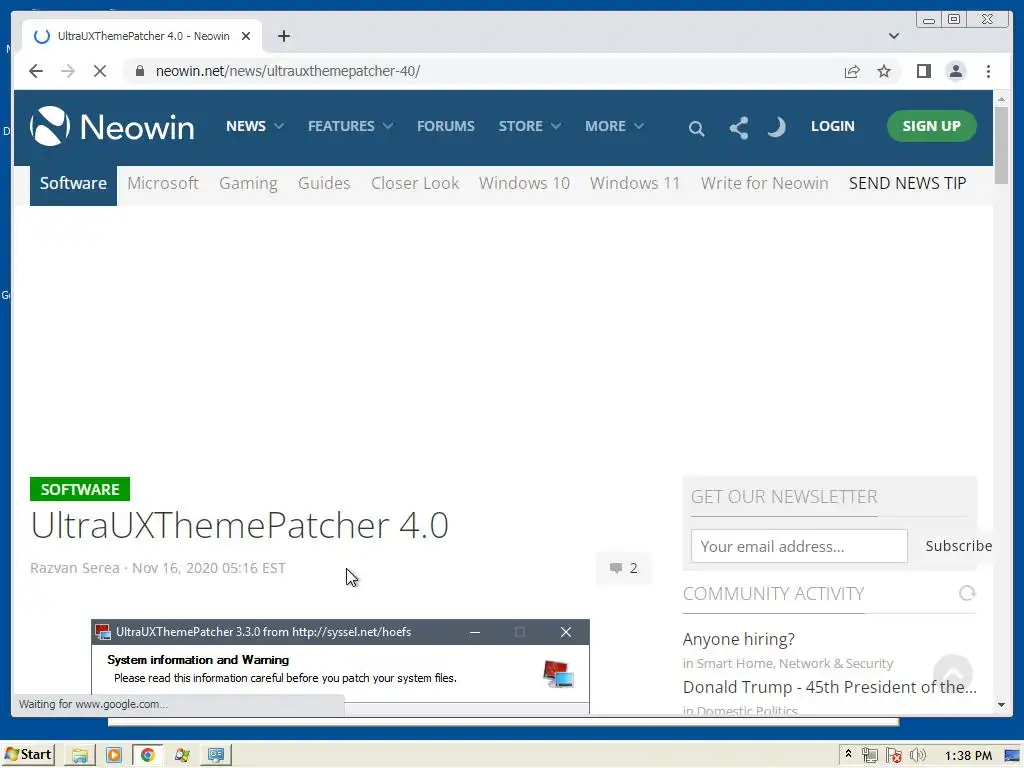
Task: Click the newsletter Subscribe button
Action: (x=958, y=546)
